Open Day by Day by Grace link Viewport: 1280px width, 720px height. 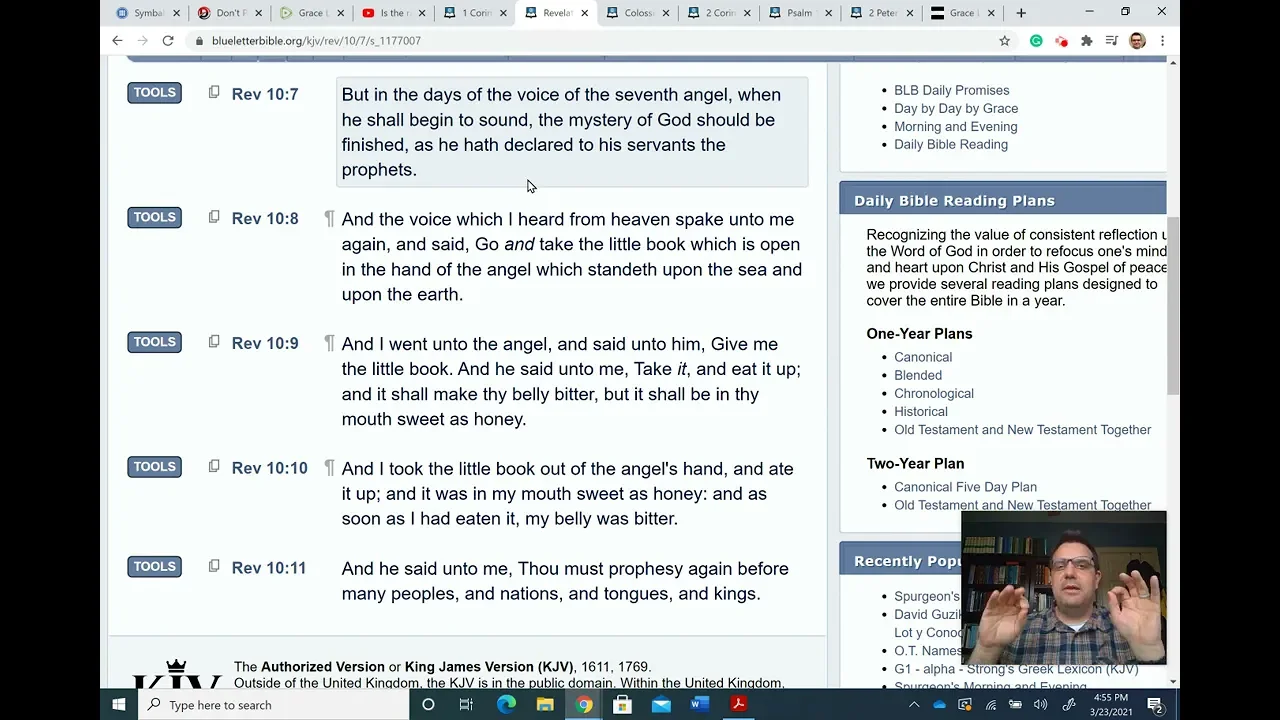(x=956, y=108)
